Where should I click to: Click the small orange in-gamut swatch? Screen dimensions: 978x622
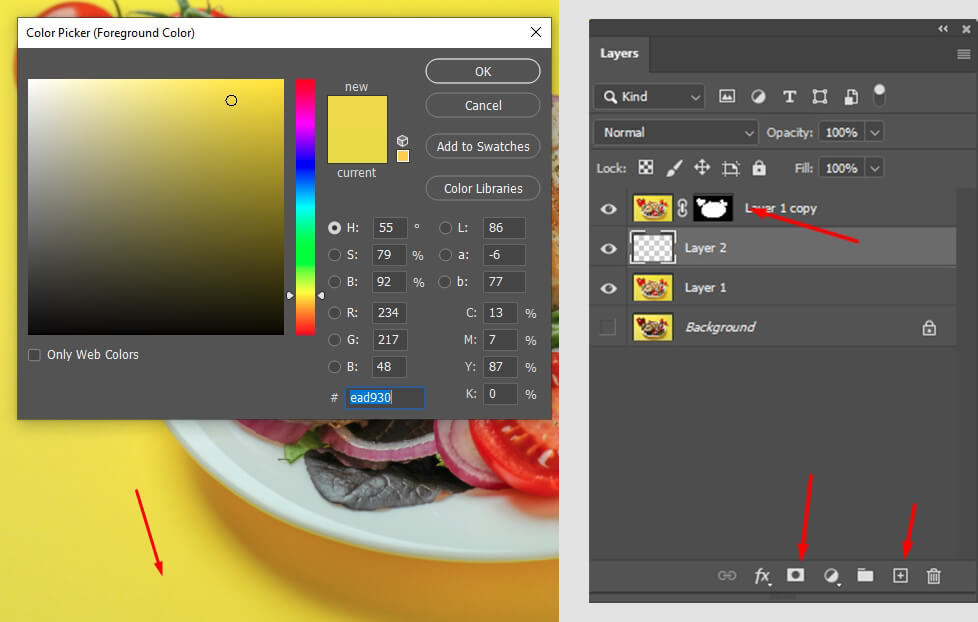tap(403, 156)
